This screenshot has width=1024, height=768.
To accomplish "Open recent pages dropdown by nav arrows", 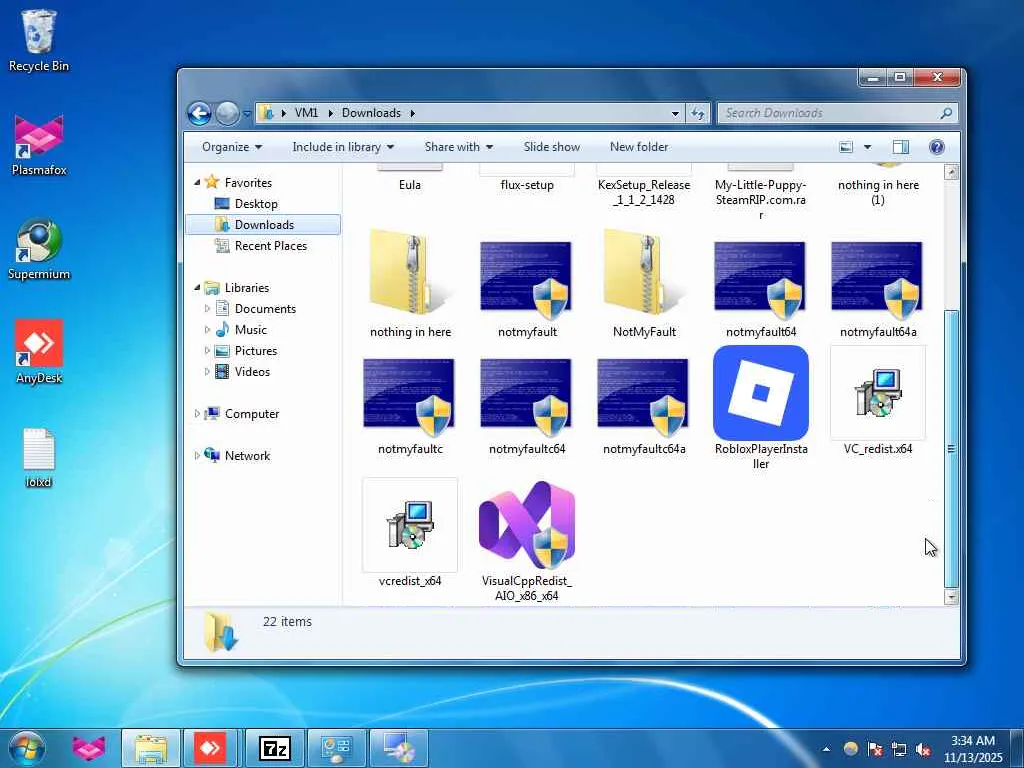I will (247, 114).
